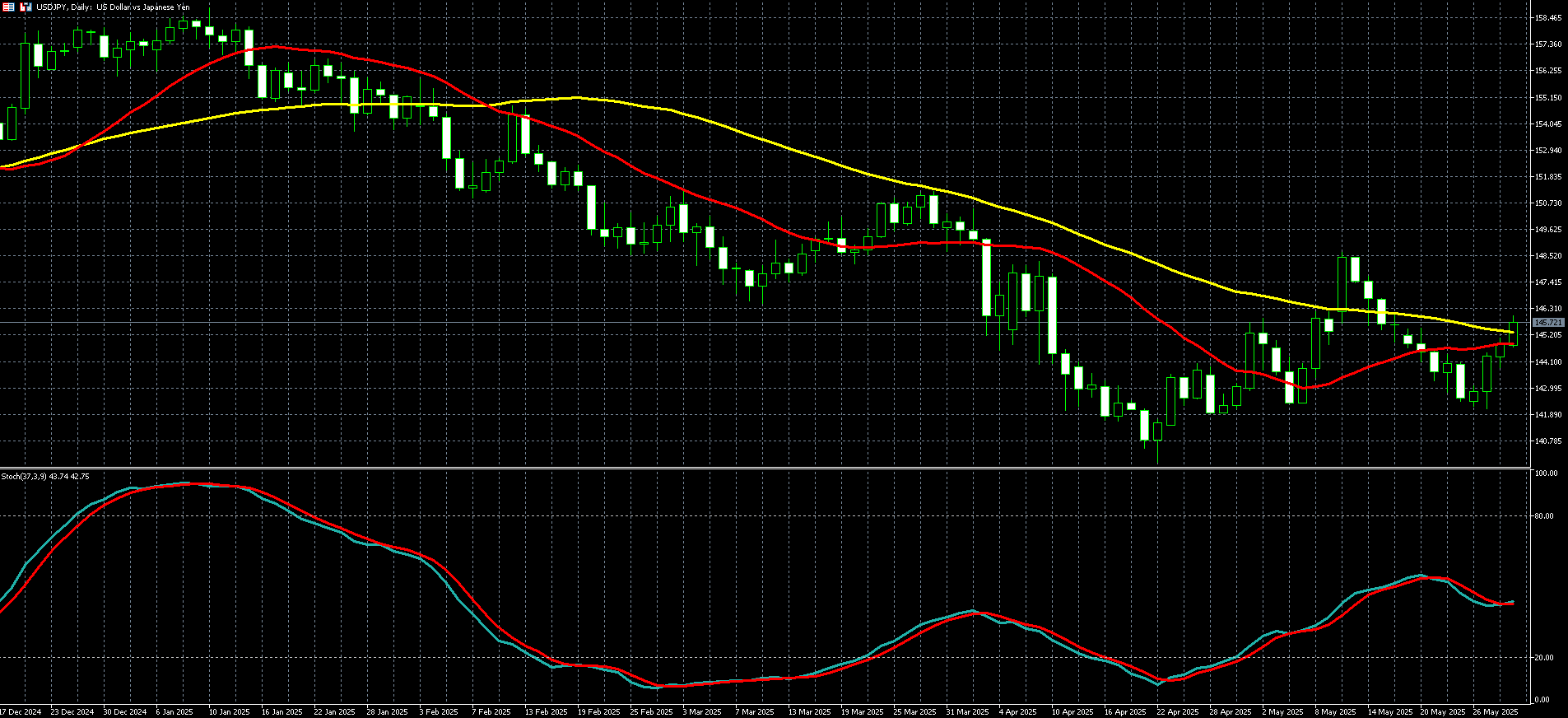
Task: Select the 26 May 2025 date label
Action: [1496, 711]
